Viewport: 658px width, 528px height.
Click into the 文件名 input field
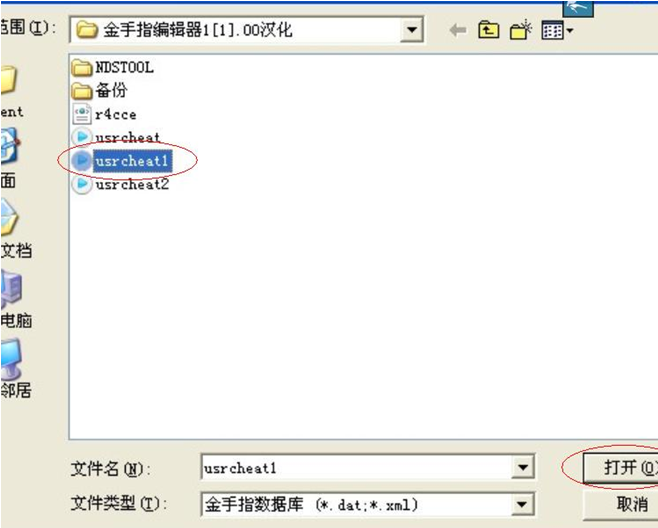pyautogui.click(x=357, y=467)
